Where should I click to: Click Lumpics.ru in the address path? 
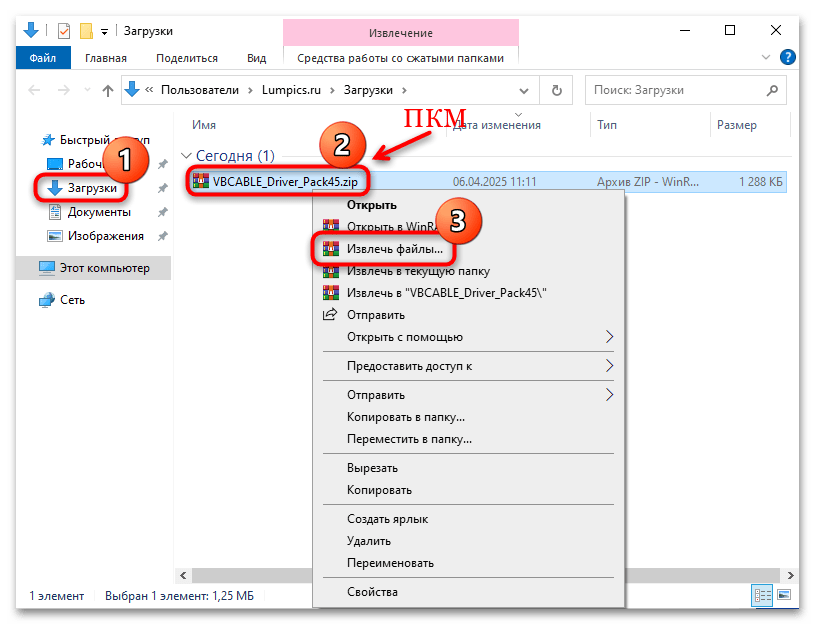click(x=291, y=90)
